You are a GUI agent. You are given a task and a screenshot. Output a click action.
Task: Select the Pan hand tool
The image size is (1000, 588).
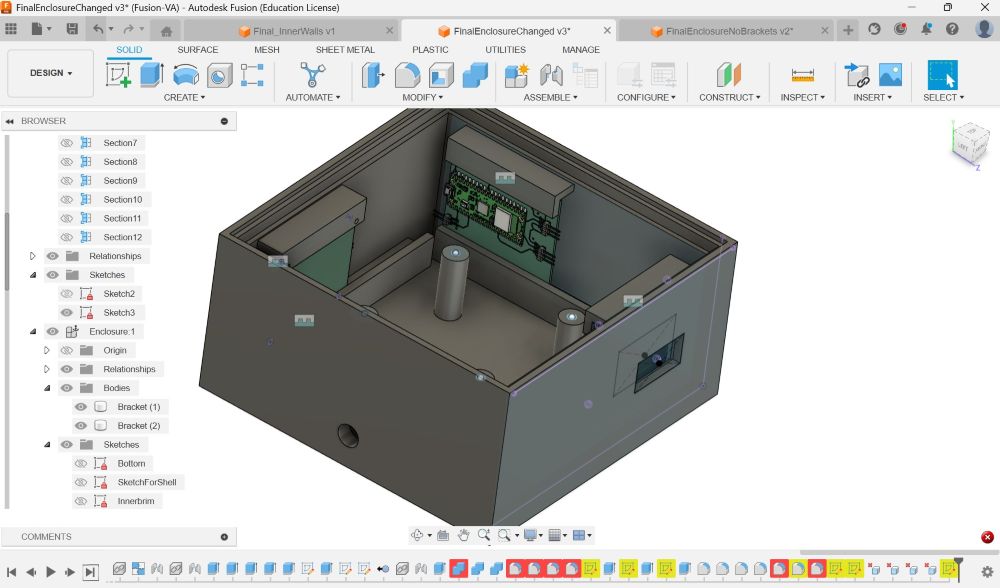[464, 535]
